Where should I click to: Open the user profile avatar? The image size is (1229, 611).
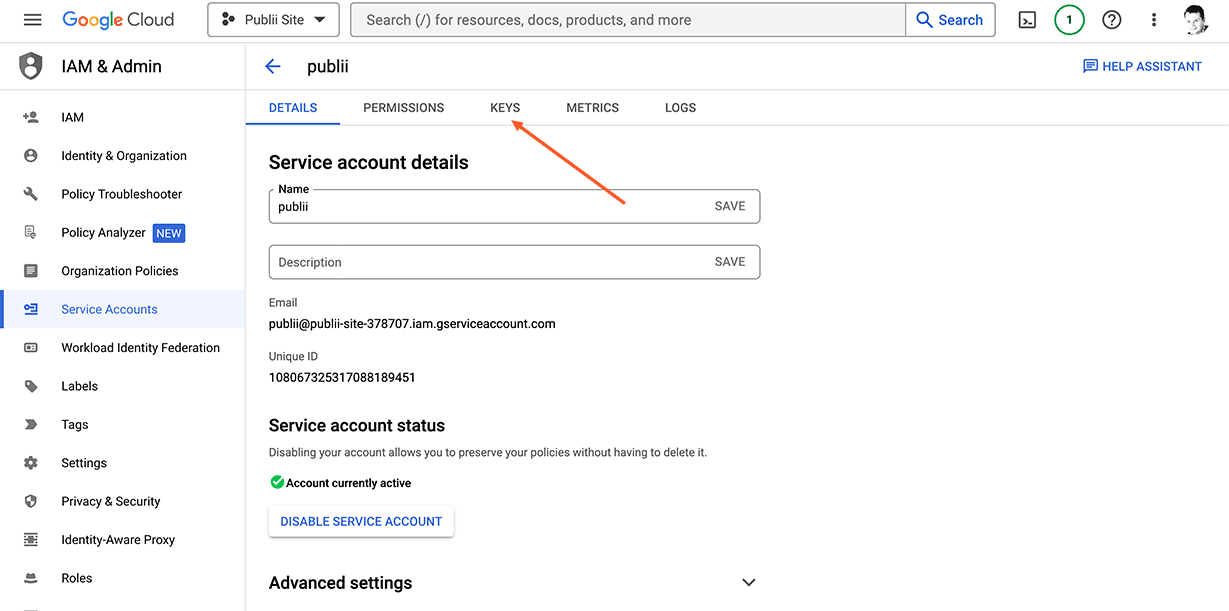[x=1196, y=19]
